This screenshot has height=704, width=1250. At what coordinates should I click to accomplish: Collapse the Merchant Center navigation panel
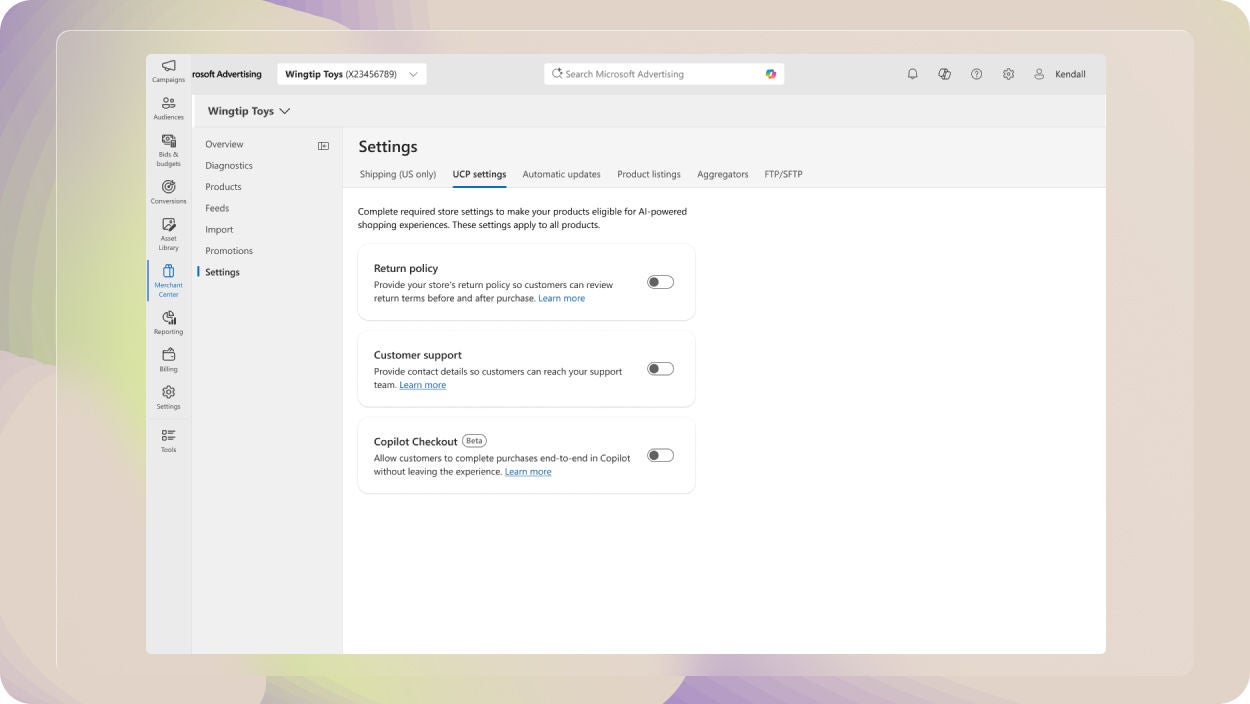pos(321,144)
